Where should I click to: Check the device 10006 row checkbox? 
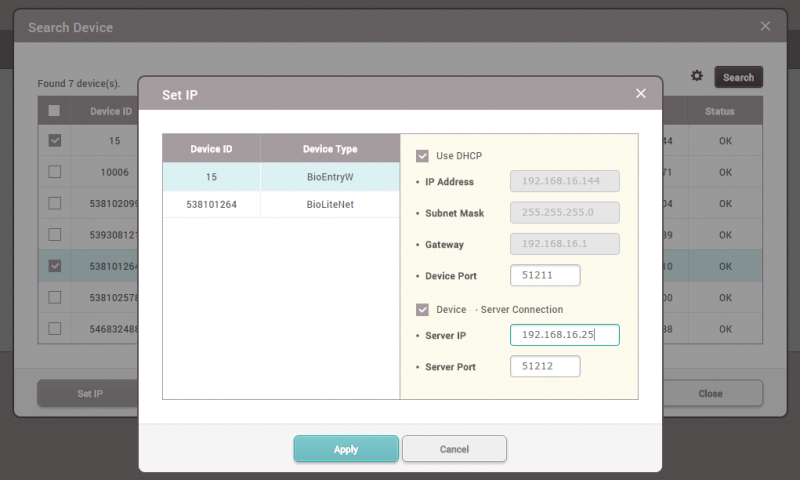[55, 172]
